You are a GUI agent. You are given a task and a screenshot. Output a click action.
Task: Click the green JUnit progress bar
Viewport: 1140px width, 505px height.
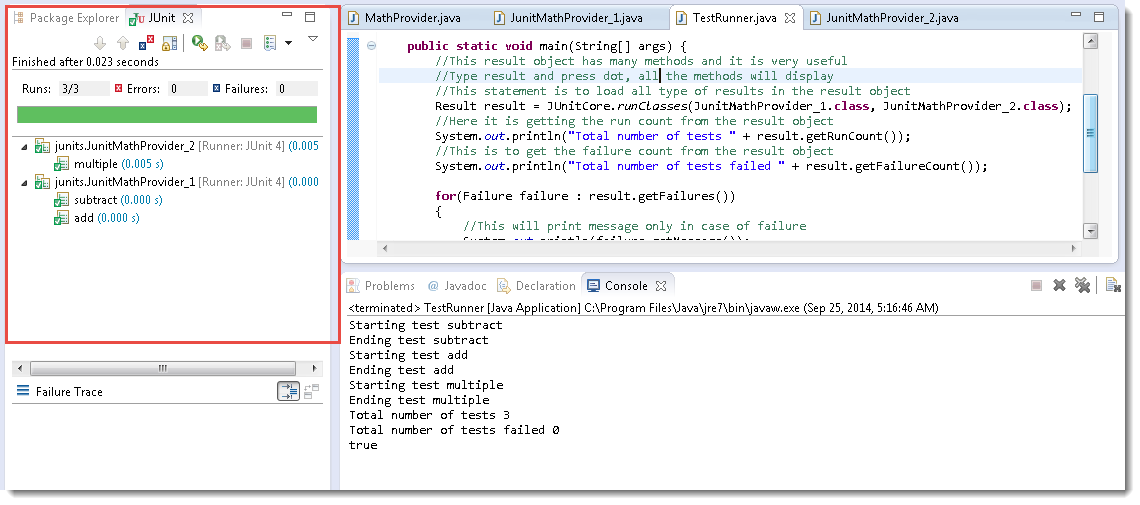(167, 114)
